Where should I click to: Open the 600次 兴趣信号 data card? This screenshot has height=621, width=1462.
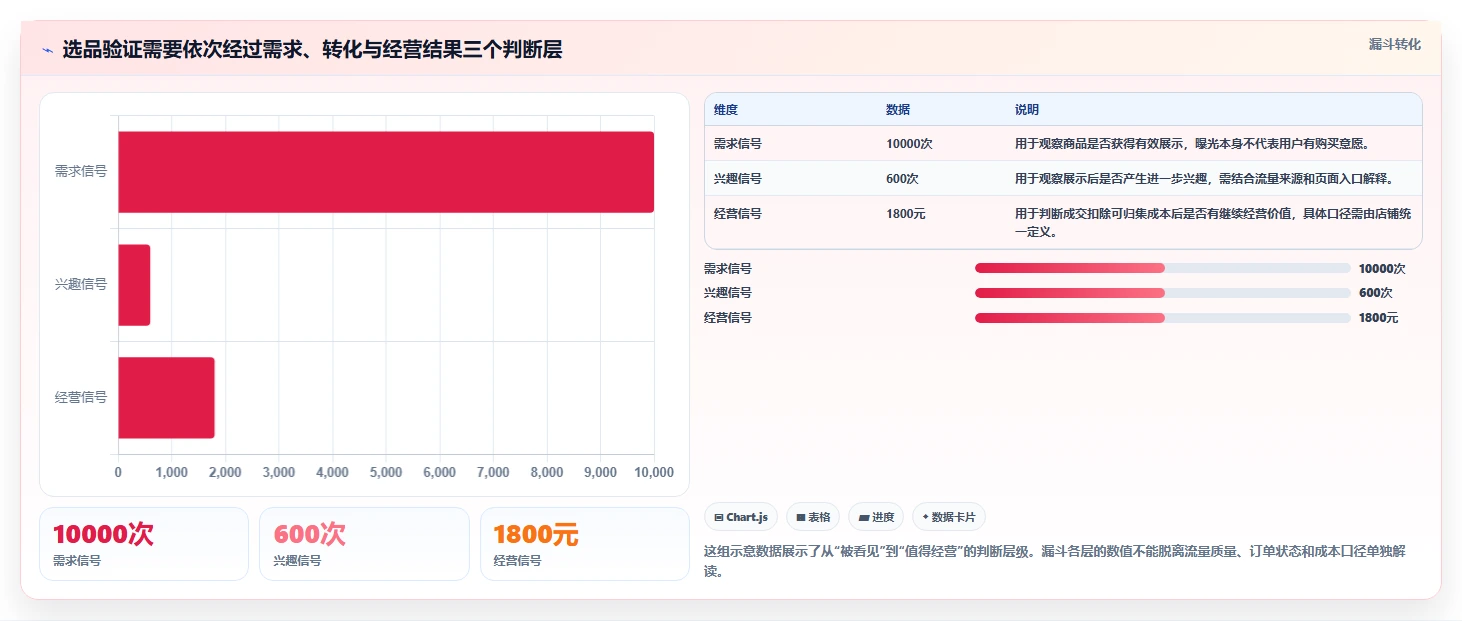coord(364,544)
